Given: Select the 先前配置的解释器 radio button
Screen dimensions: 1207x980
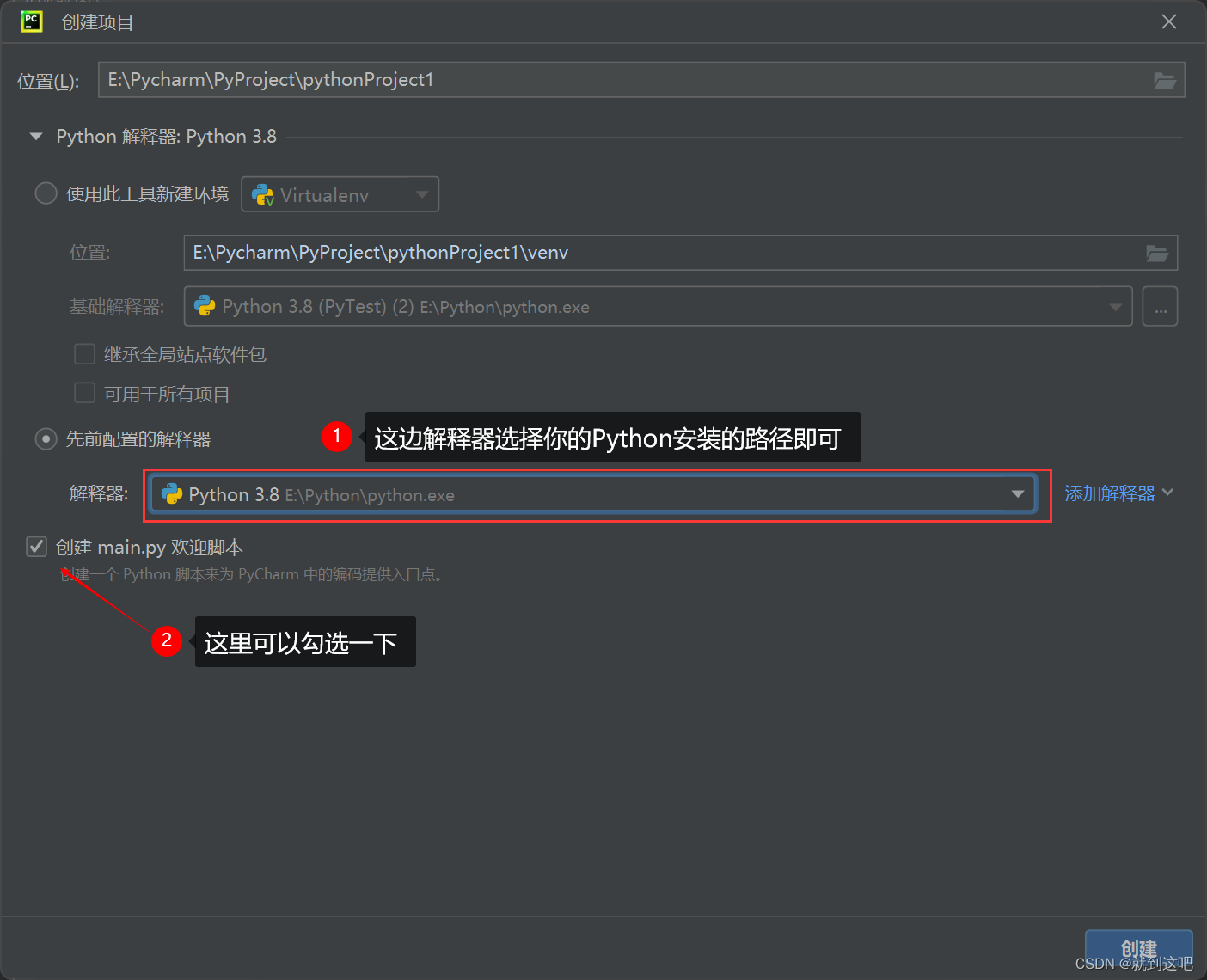Looking at the screenshot, I should click(x=46, y=439).
